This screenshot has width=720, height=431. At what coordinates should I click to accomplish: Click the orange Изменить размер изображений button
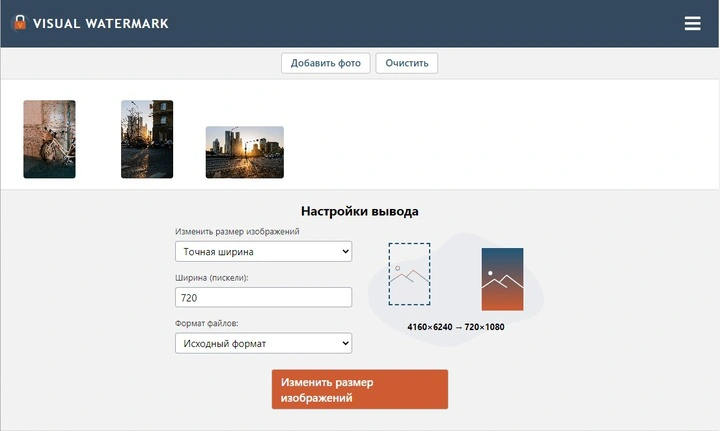(x=359, y=390)
